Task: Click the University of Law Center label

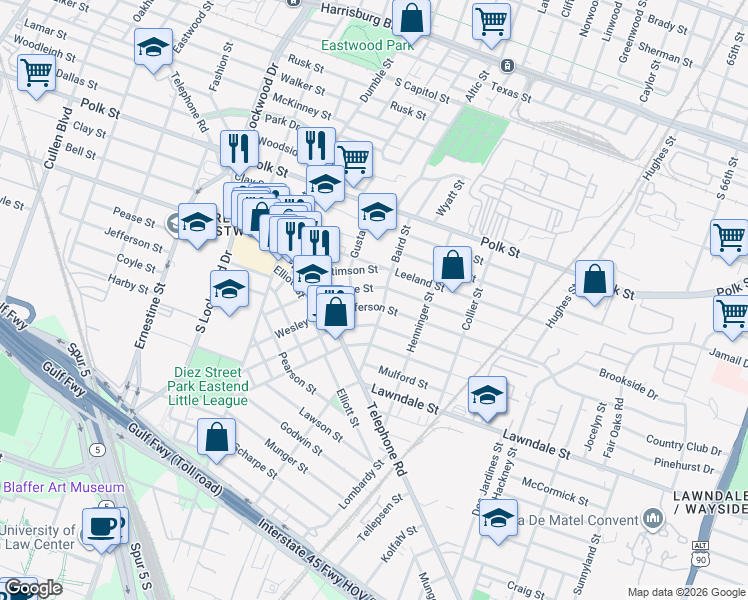Action: click(x=38, y=537)
